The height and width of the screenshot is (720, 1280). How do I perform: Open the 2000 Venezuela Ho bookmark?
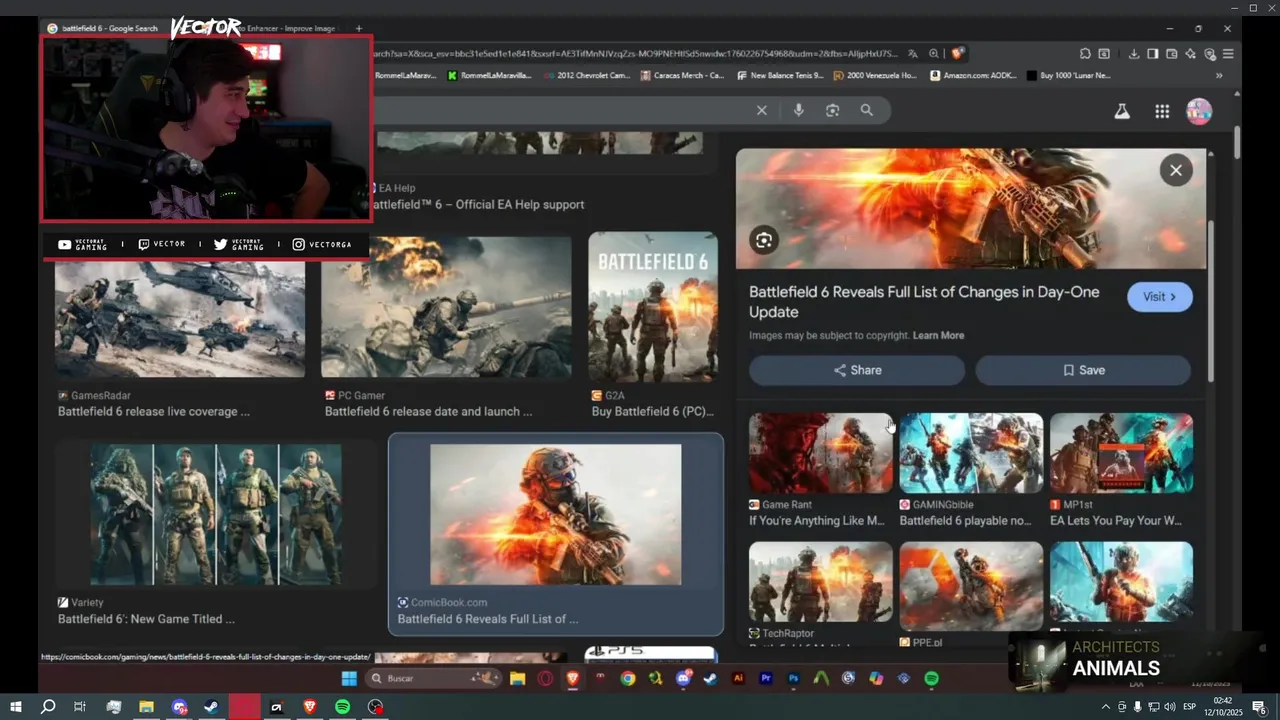(x=875, y=75)
